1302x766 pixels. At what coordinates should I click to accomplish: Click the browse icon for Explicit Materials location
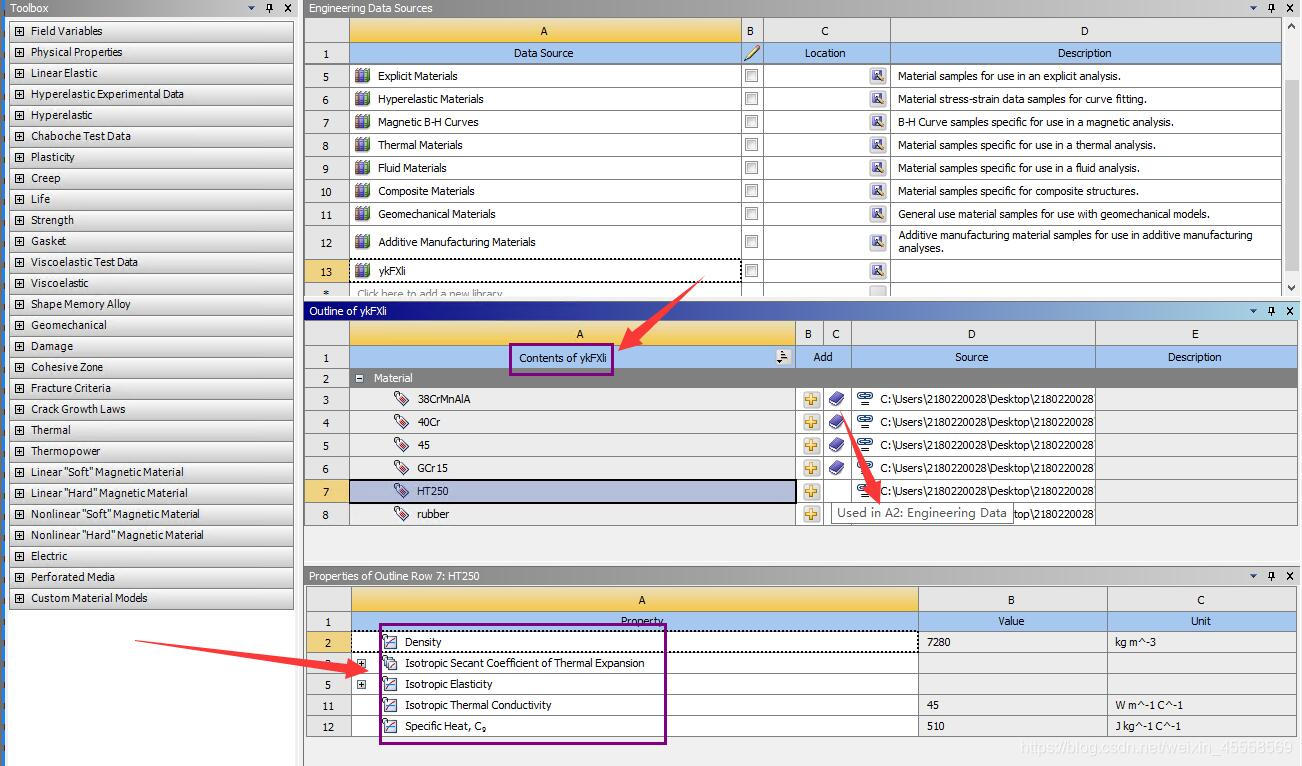[x=877, y=75]
